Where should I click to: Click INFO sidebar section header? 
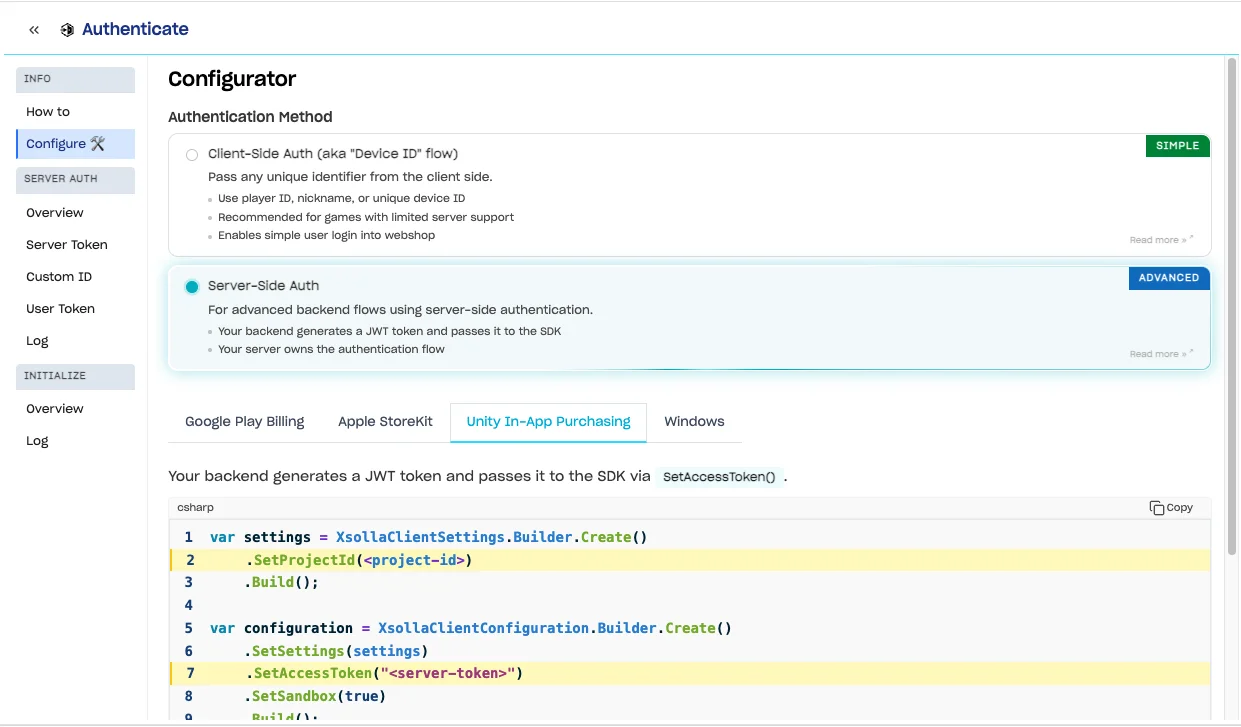coord(76,79)
